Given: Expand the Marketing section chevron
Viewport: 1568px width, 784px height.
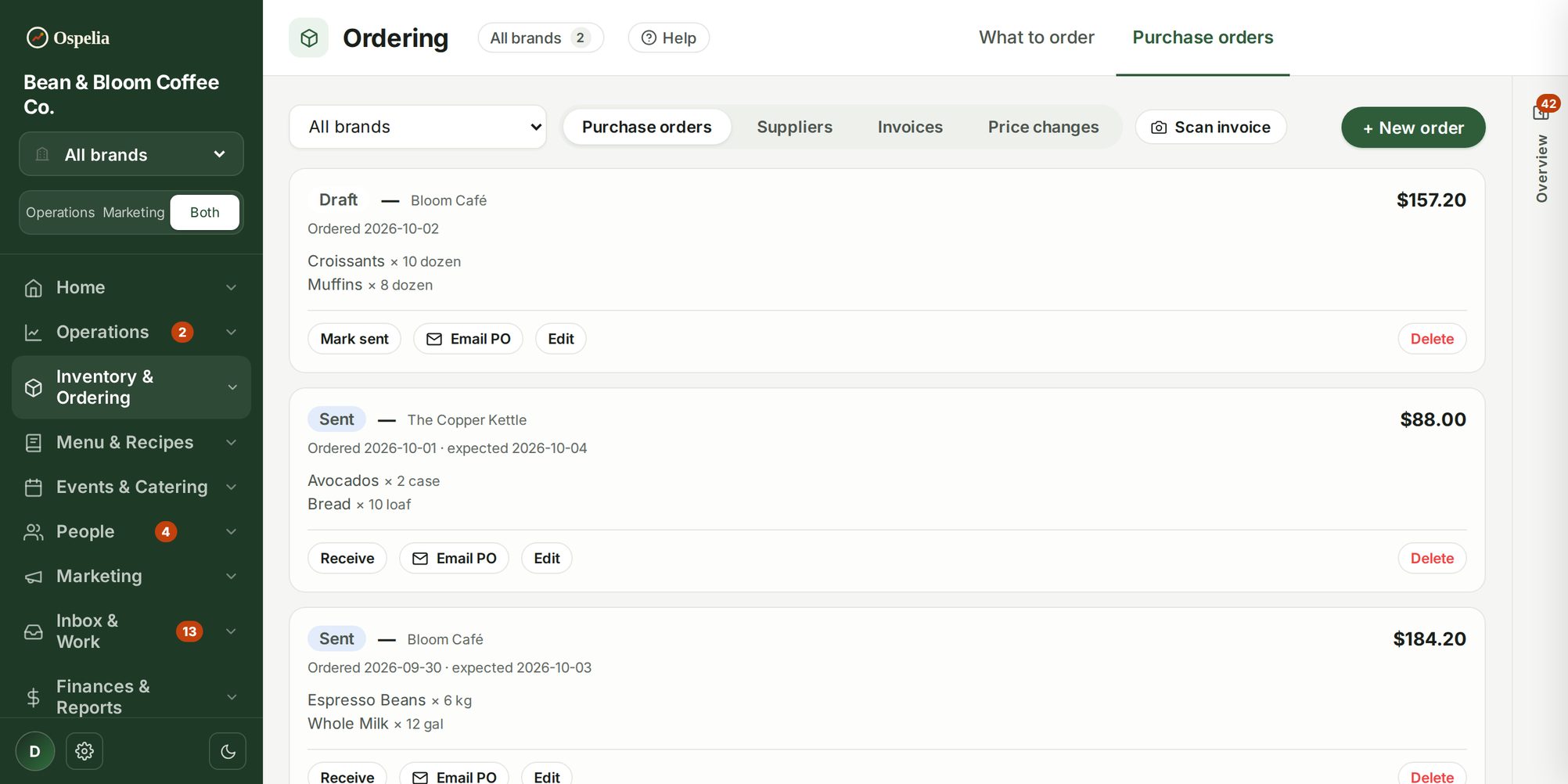Looking at the screenshot, I should click(x=232, y=577).
